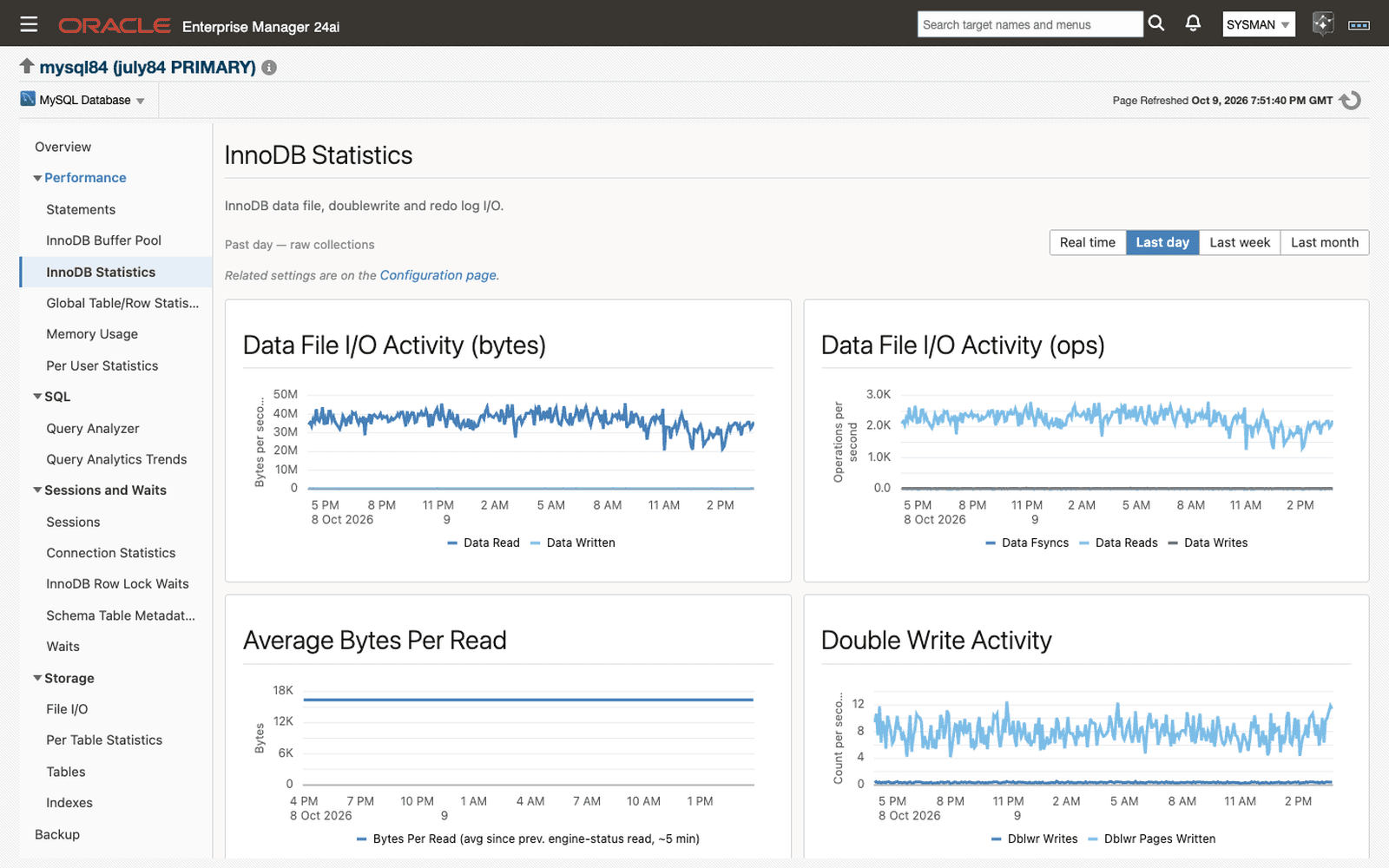
Task: Open InnoDB Row Lock Waits page
Action: (x=115, y=584)
